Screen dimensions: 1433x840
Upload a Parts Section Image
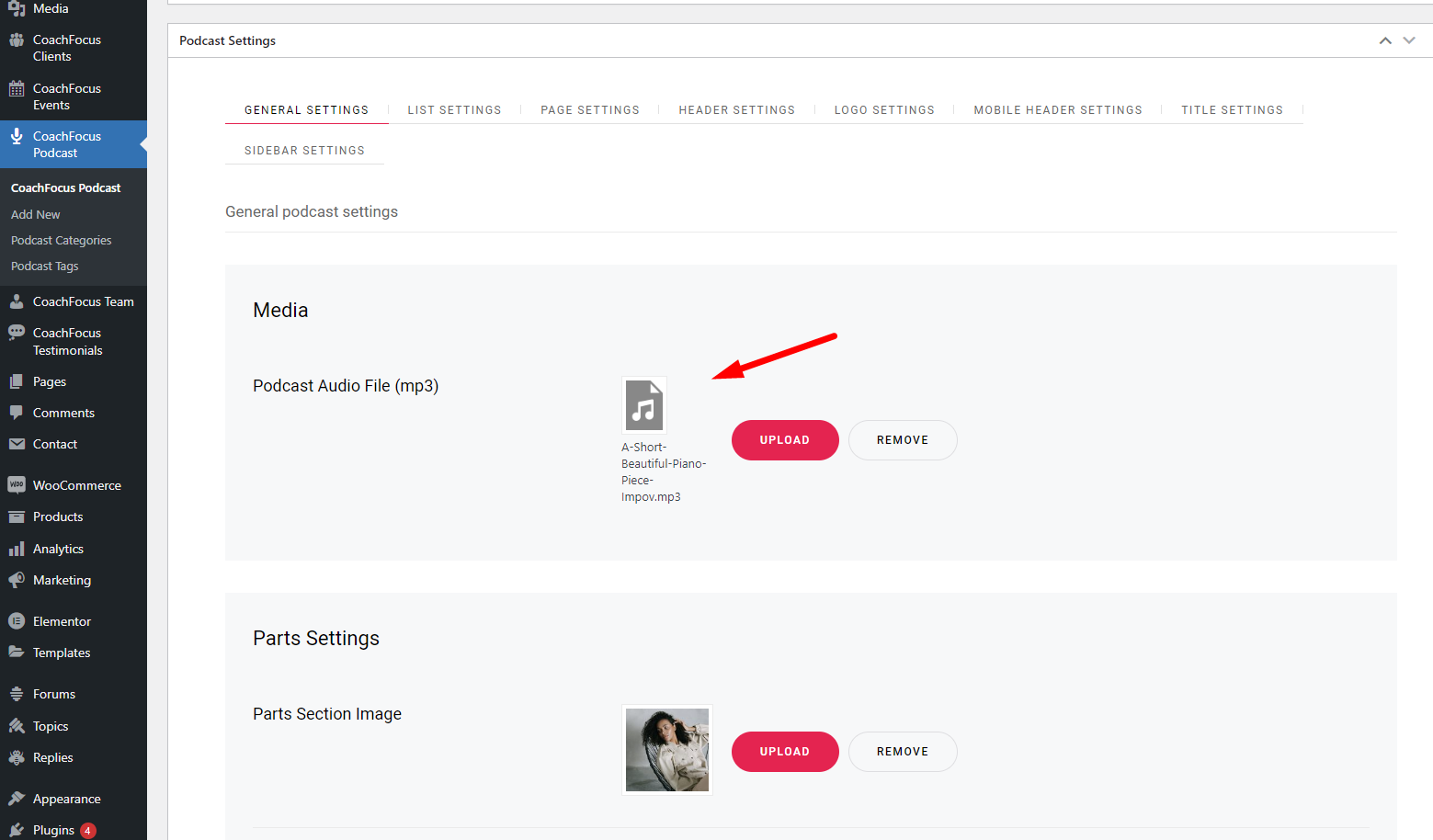[785, 752]
